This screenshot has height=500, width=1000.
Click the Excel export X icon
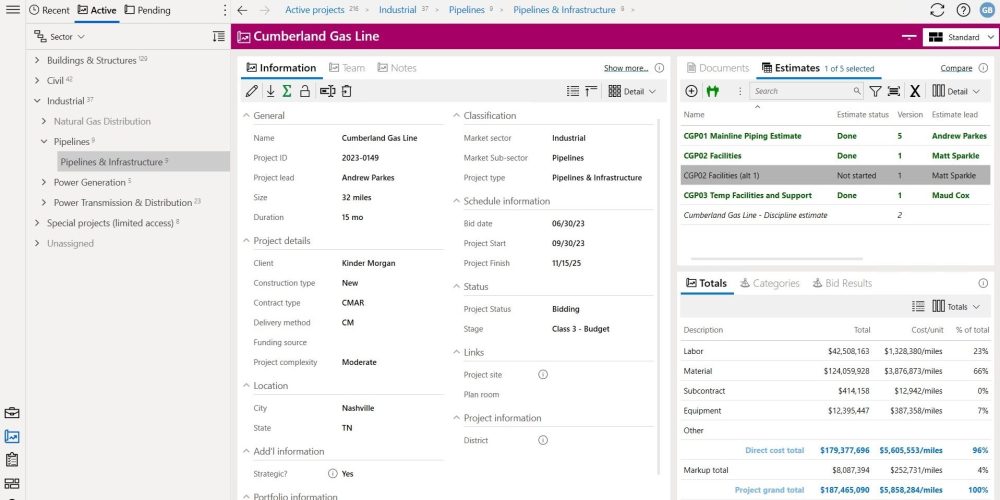[915, 91]
